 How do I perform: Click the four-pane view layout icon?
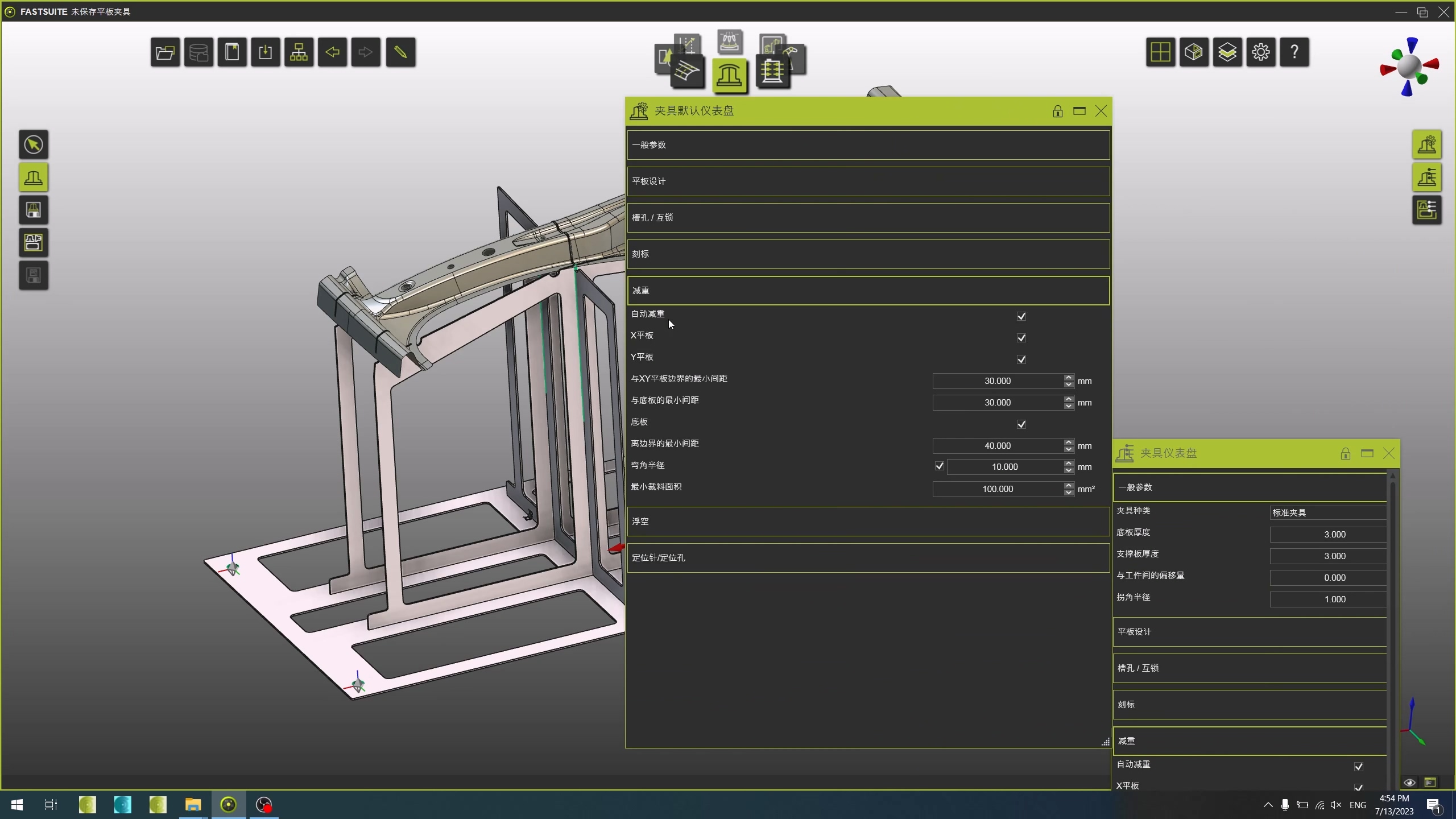(x=1160, y=52)
